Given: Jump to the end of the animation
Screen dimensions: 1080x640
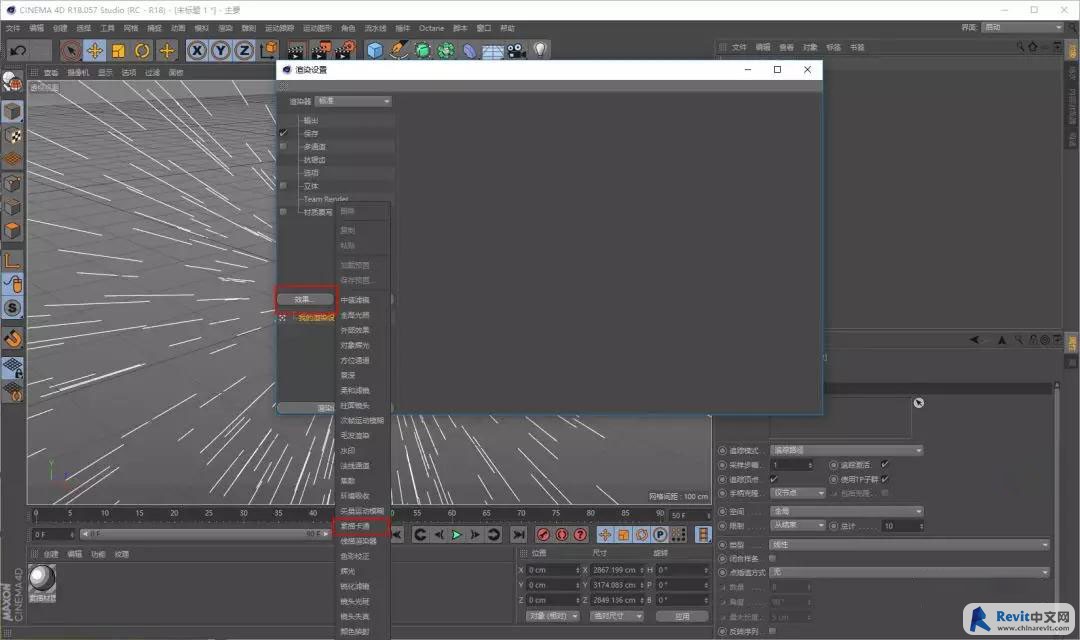Looking at the screenshot, I should 519,535.
